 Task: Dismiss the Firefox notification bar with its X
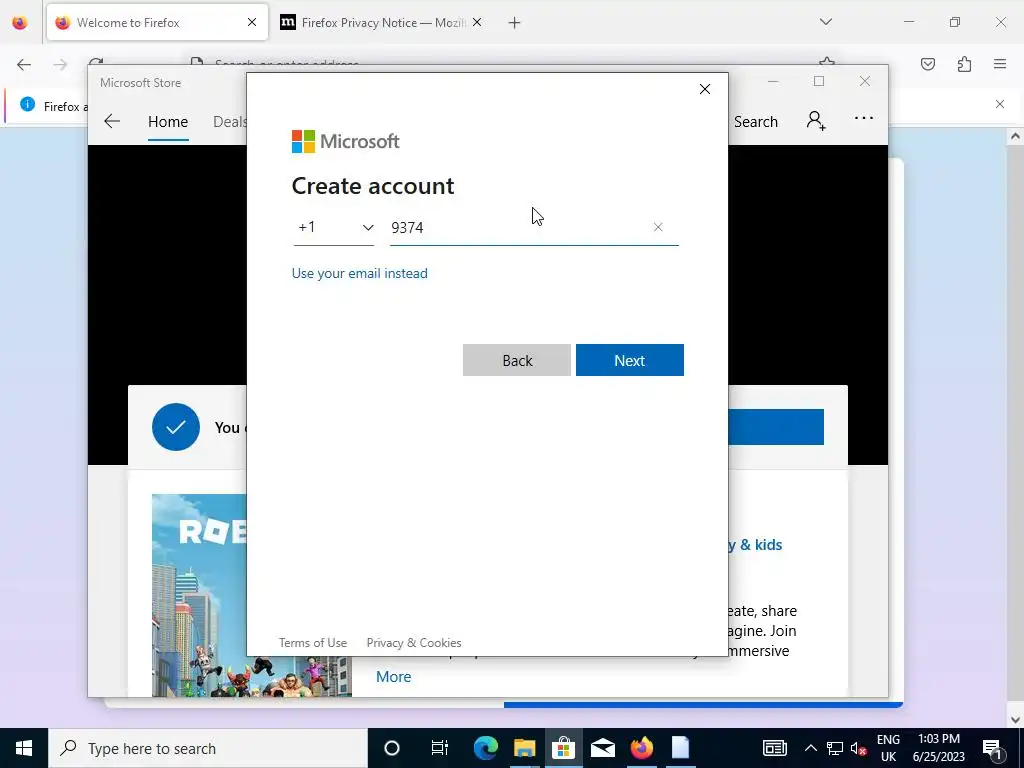point(1000,104)
